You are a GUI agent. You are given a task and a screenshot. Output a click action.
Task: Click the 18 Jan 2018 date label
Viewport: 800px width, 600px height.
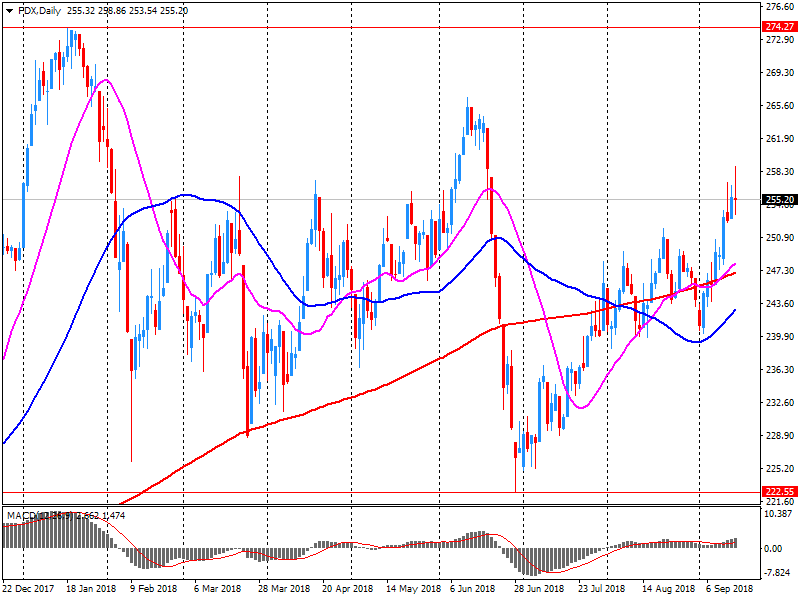pos(91,589)
